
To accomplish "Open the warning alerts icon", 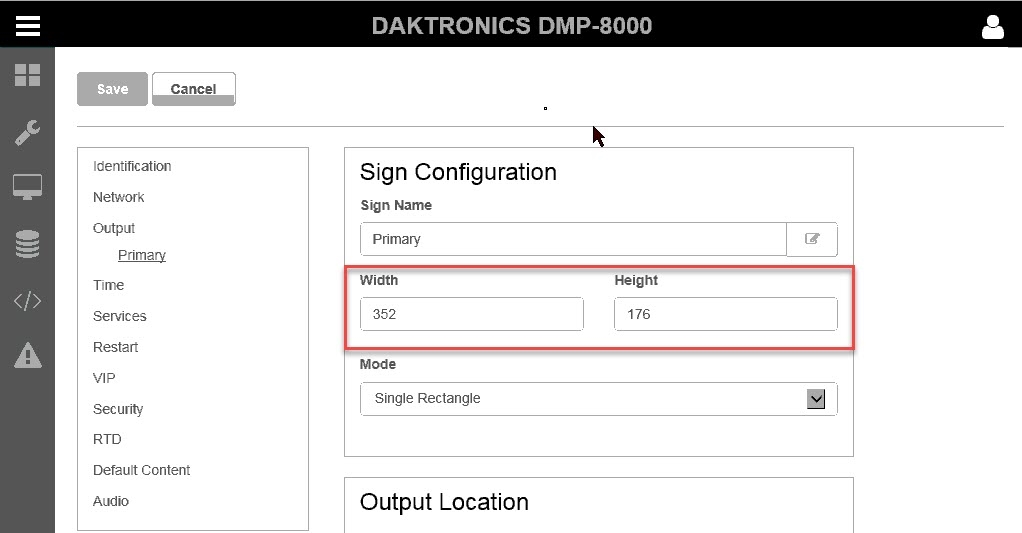I will [x=27, y=355].
